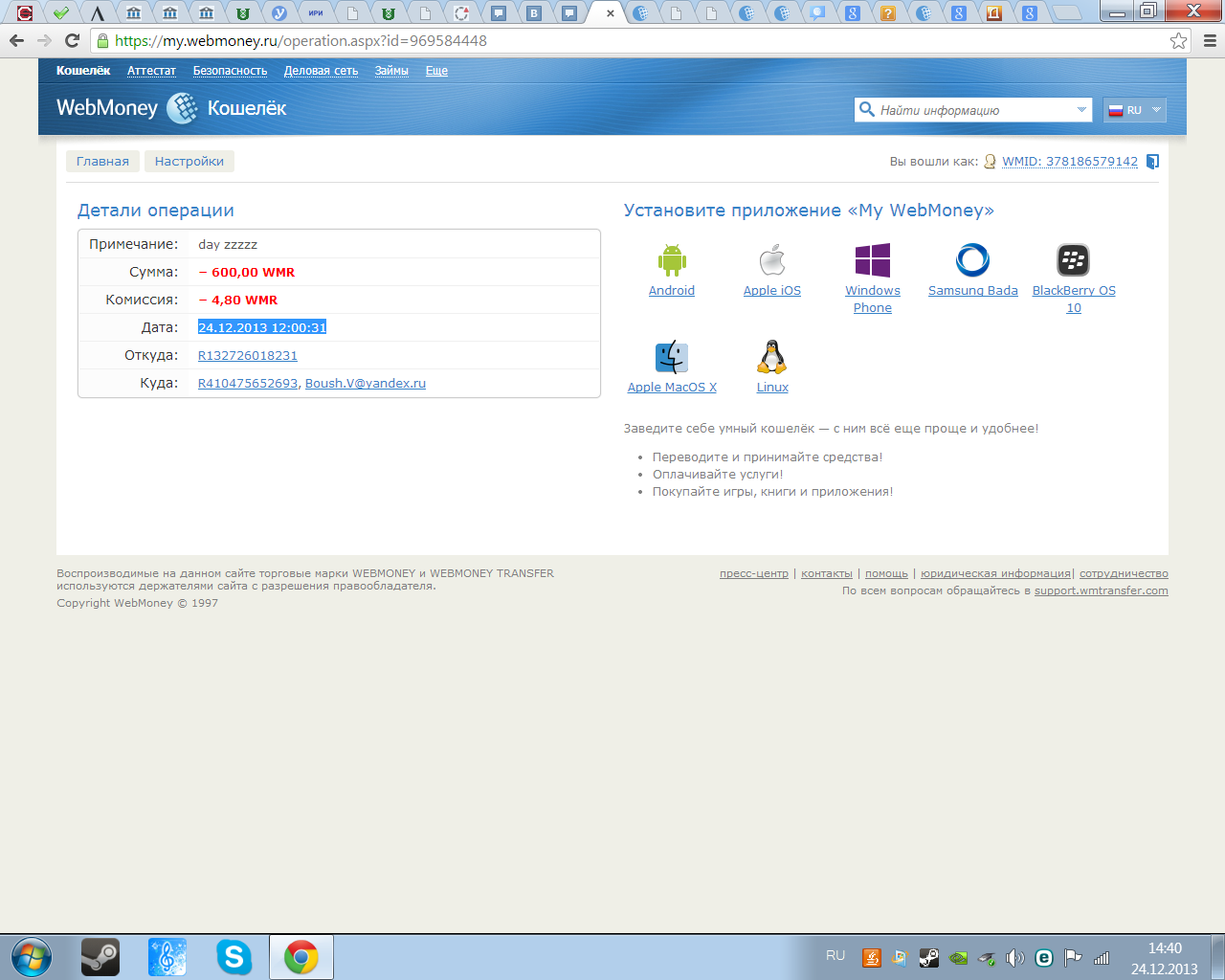Open the Безопасность menu item
Viewport: 1225px width, 980px height.
click(x=230, y=71)
